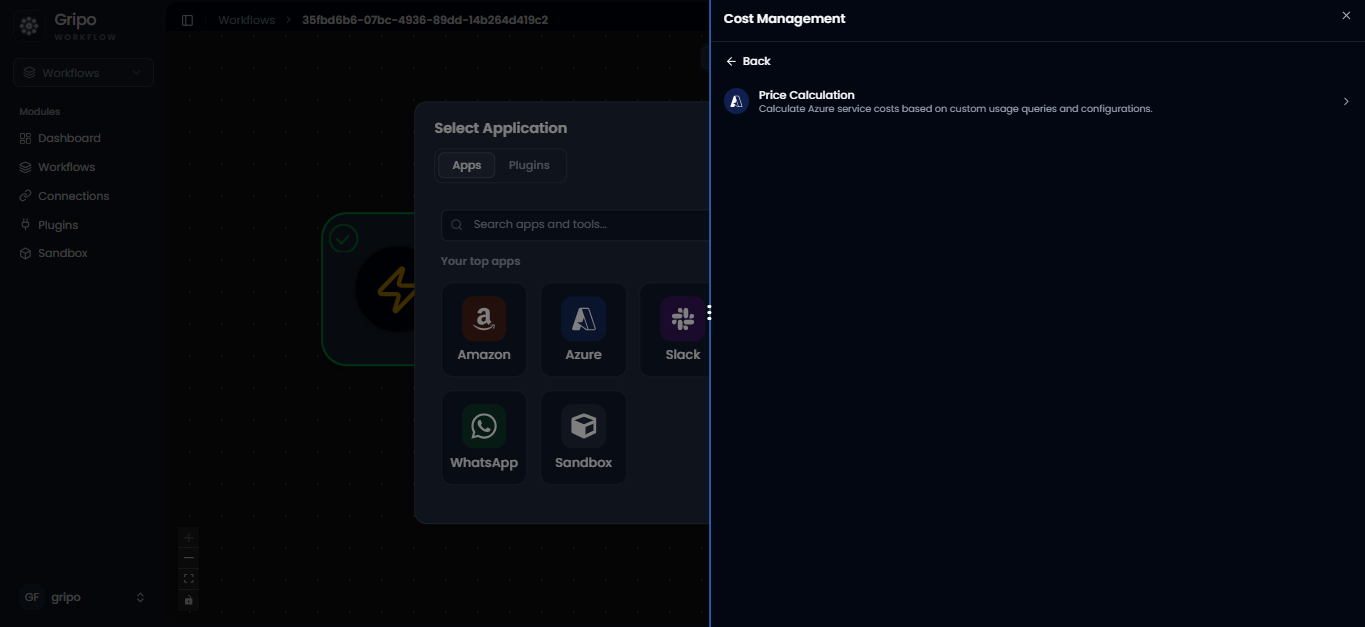Click the Modules section label
1365x627 pixels.
40,112
